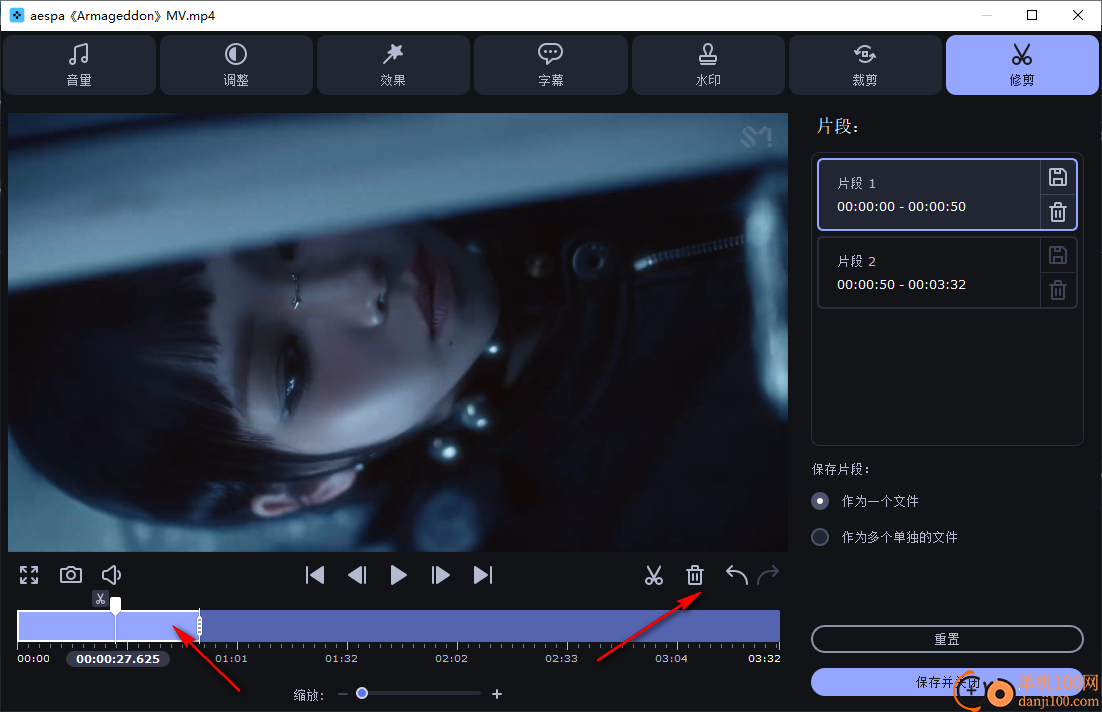The image size is (1102, 712).
Task: Open the 音量 volume tab
Action: [x=79, y=65]
